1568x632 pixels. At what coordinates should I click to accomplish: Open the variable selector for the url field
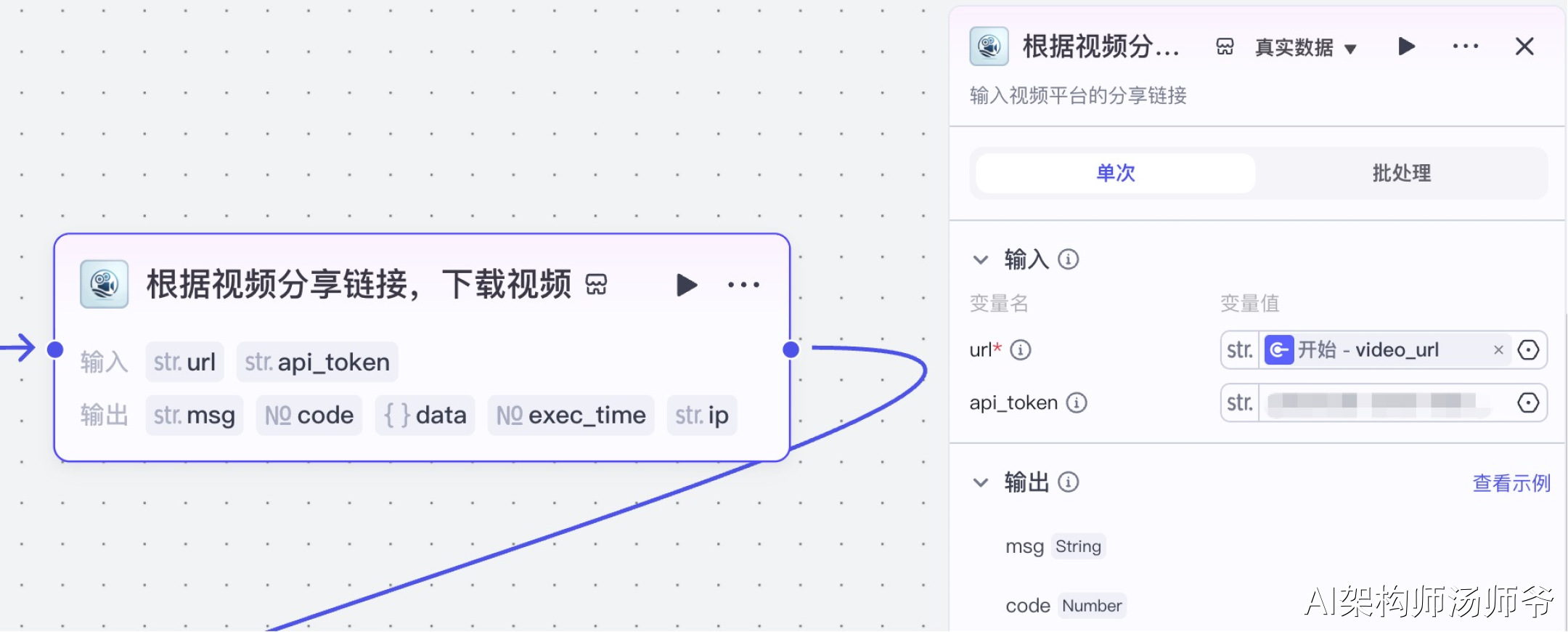coord(1528,350)
